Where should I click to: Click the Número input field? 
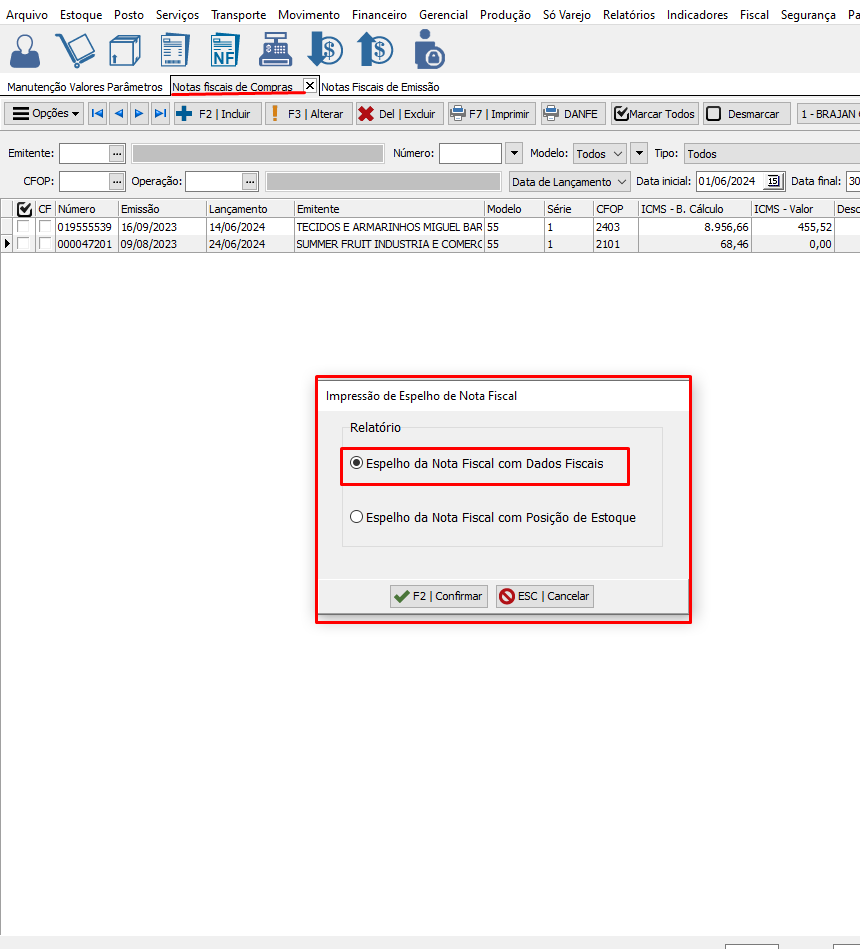pyautogui.click(x=470, y=154)
